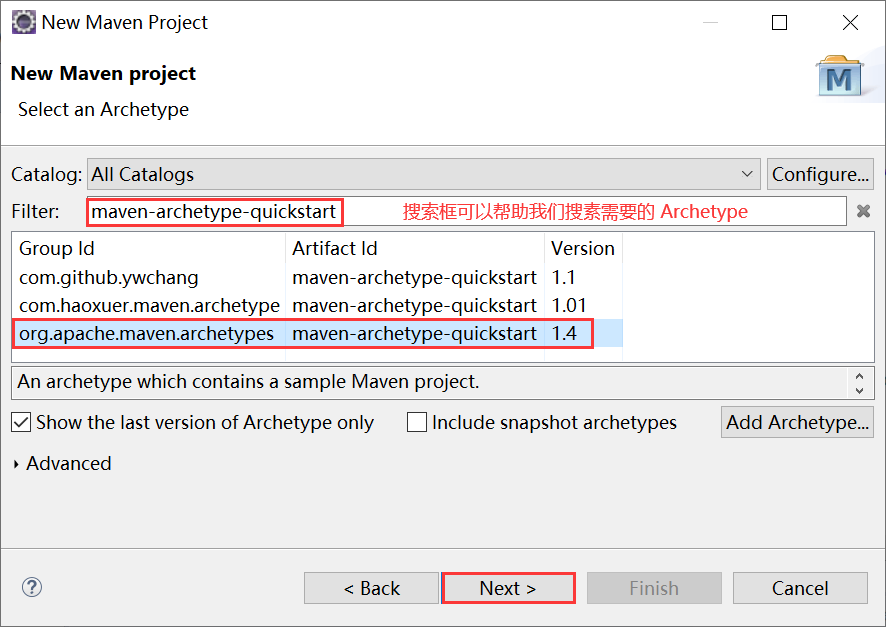
Task: Click the Filter search input field
Action: coord(214,211)
